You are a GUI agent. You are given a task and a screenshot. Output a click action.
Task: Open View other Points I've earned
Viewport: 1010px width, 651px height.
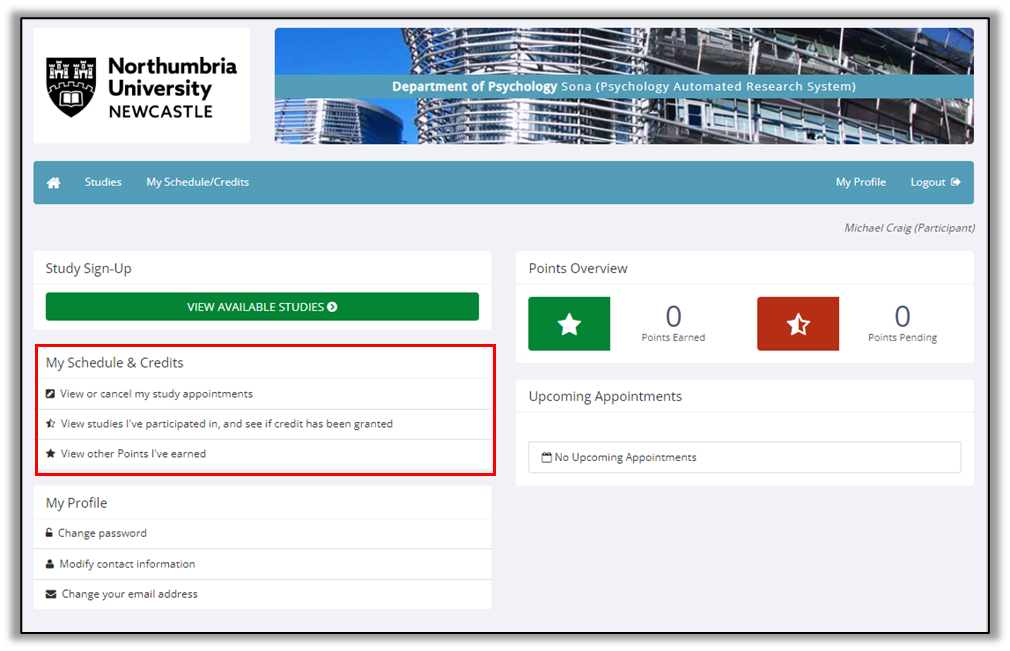[x=133, y=454]
